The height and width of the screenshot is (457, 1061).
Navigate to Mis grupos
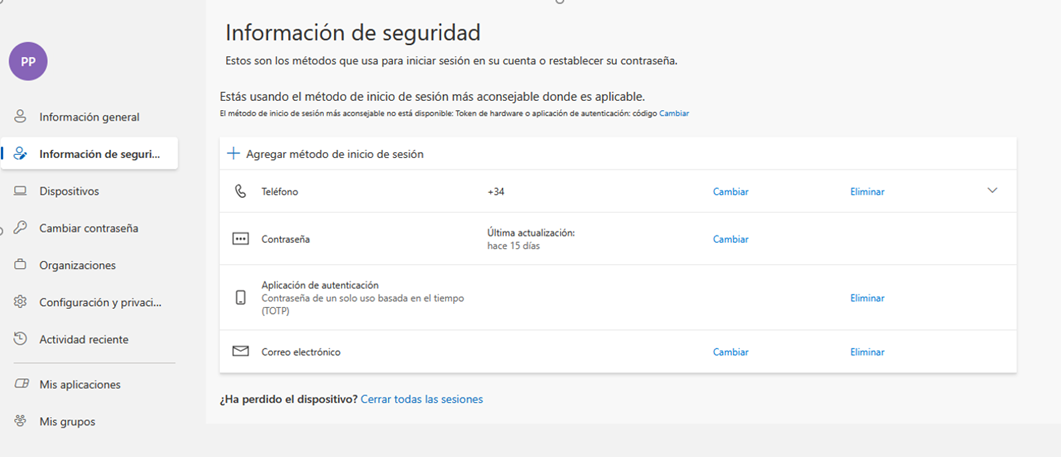67,421
